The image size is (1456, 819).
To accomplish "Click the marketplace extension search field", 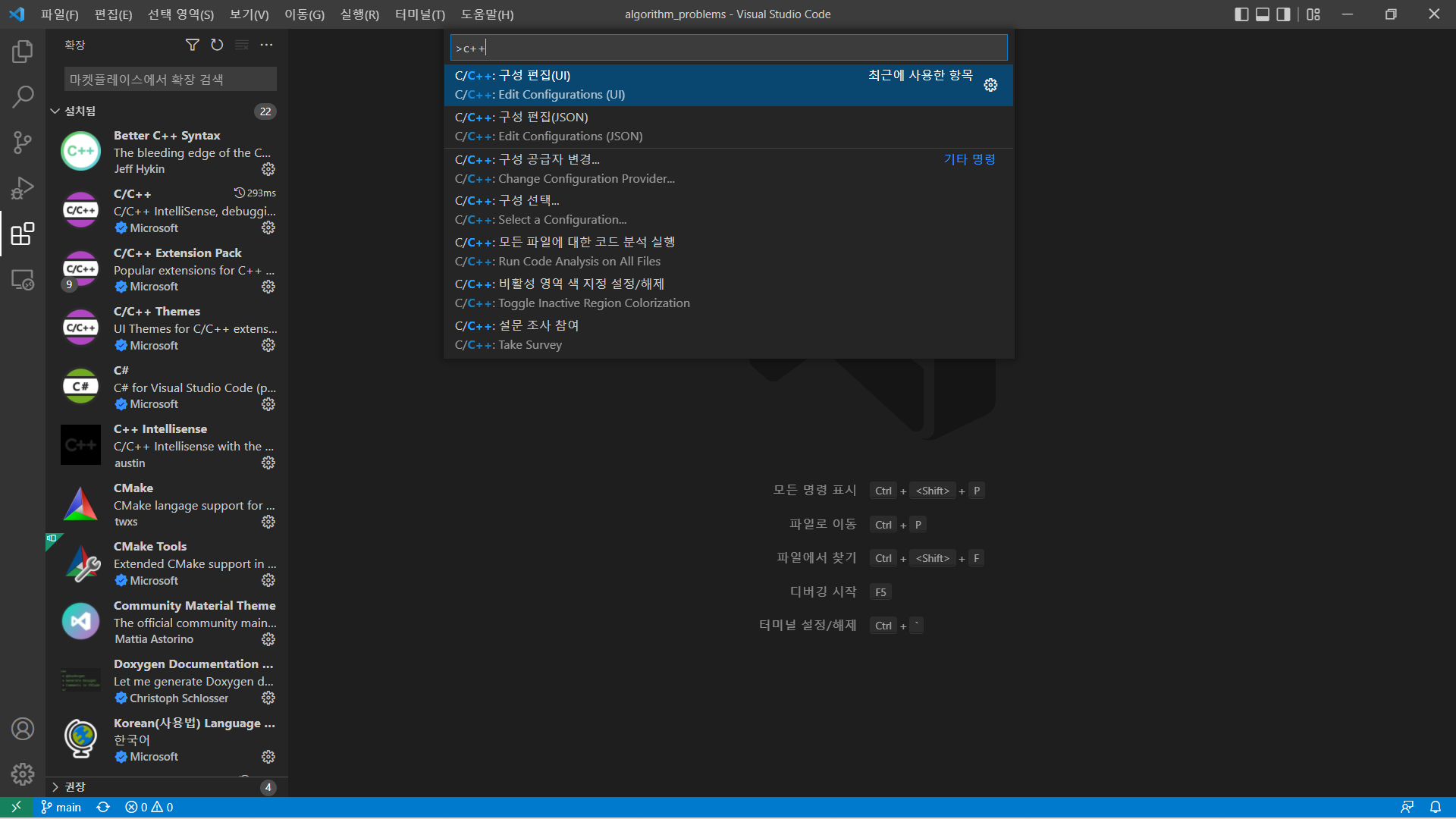I will 170,80.
